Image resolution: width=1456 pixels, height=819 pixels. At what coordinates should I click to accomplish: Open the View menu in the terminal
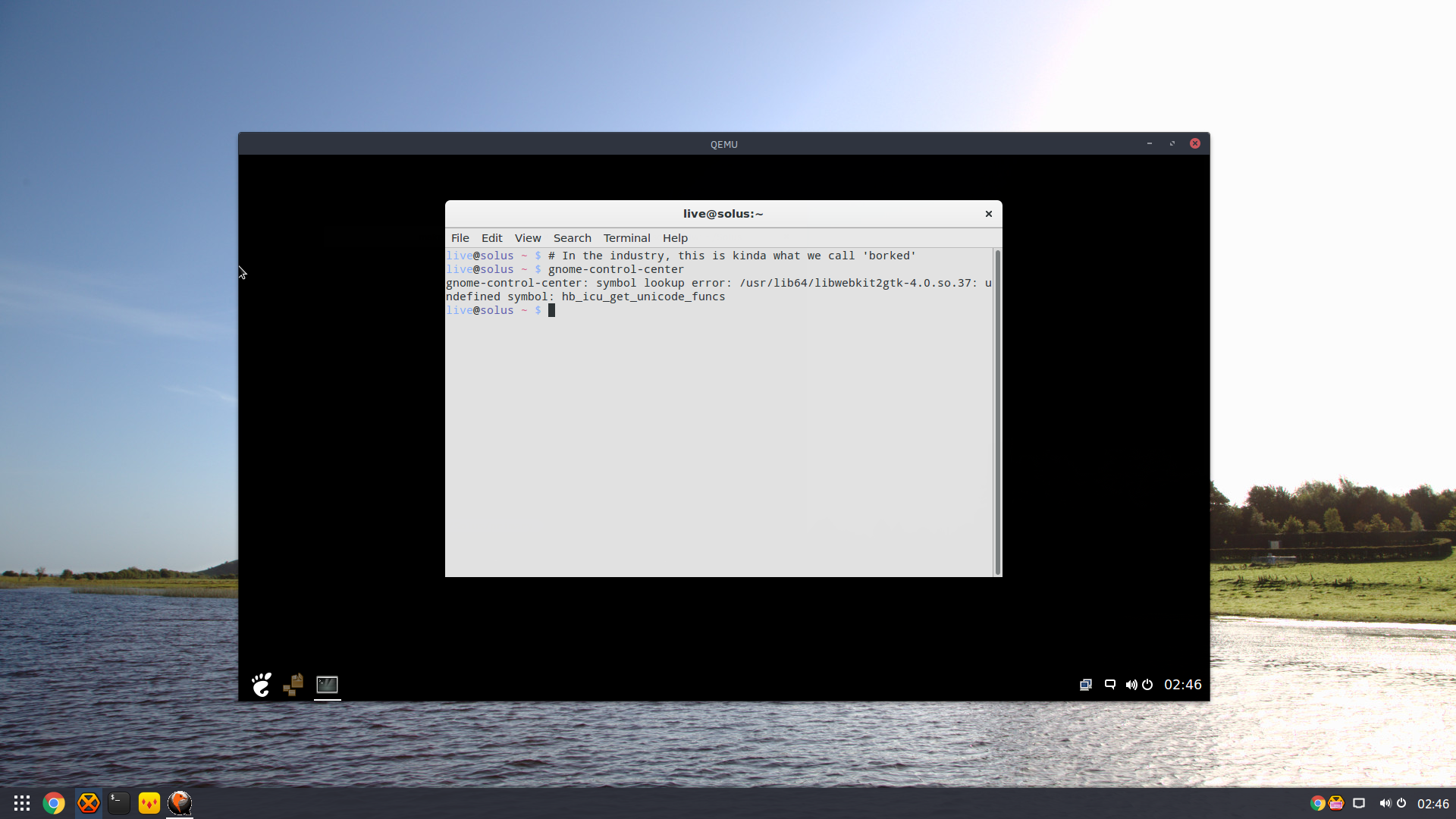pos(528,238)
